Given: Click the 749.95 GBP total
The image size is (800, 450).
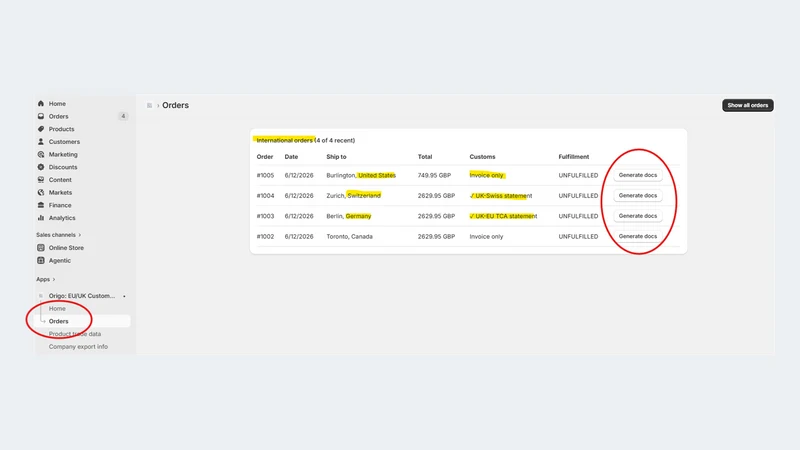Looking at the screenshot, I should pyautogui.click(x=434, y=176).
